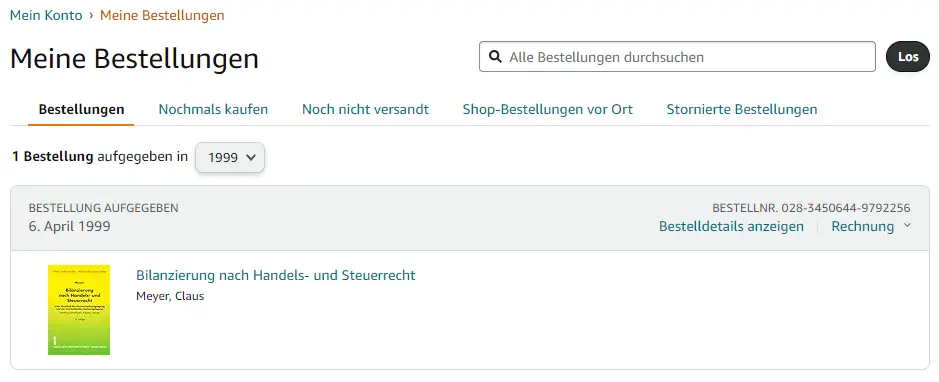Click the Meine Bestellungen breadcrumb
Viewport: 939px width, 382px height.
[162, 16]
